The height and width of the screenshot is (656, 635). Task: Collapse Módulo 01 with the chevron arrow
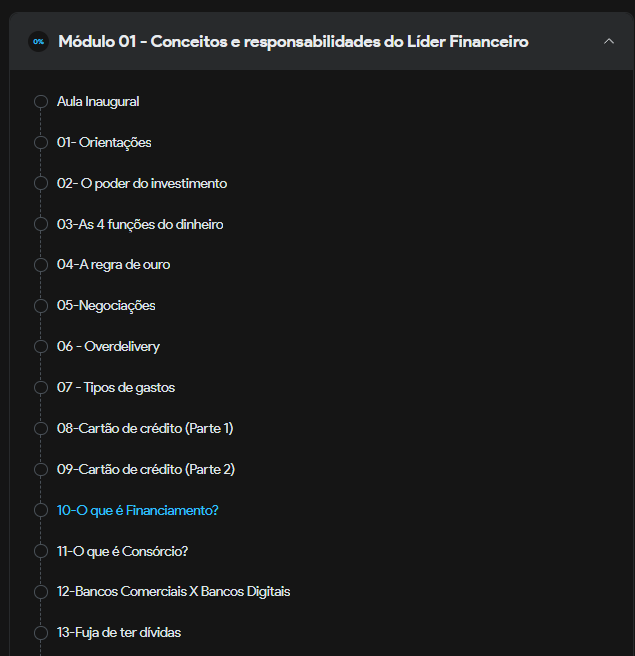(x=609, y=41)
